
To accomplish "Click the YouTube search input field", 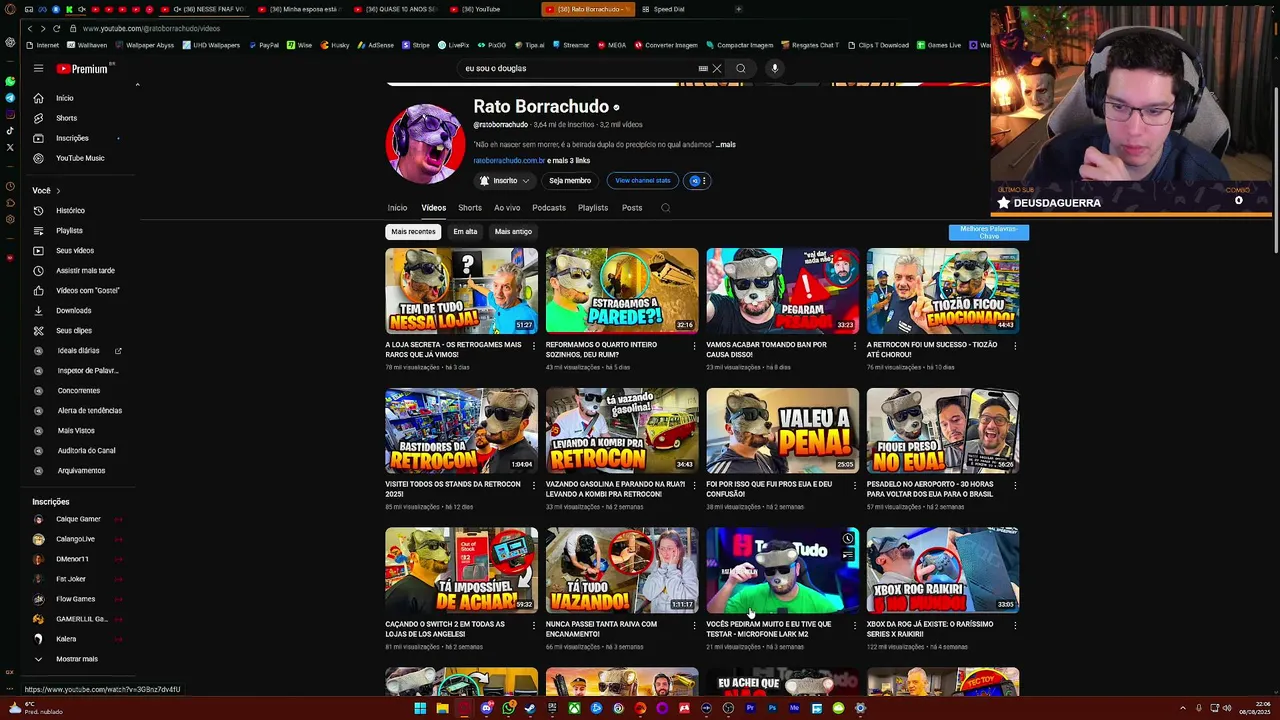I will point(577,68).
